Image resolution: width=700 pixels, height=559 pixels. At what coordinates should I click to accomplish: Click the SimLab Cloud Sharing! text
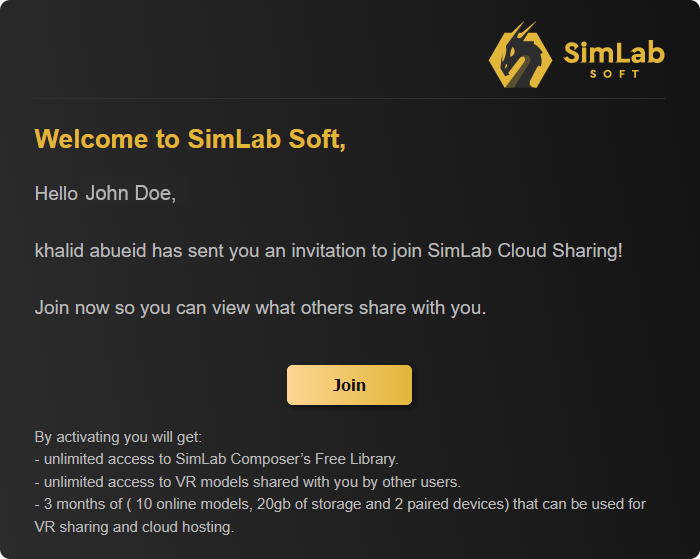point(525,250)
